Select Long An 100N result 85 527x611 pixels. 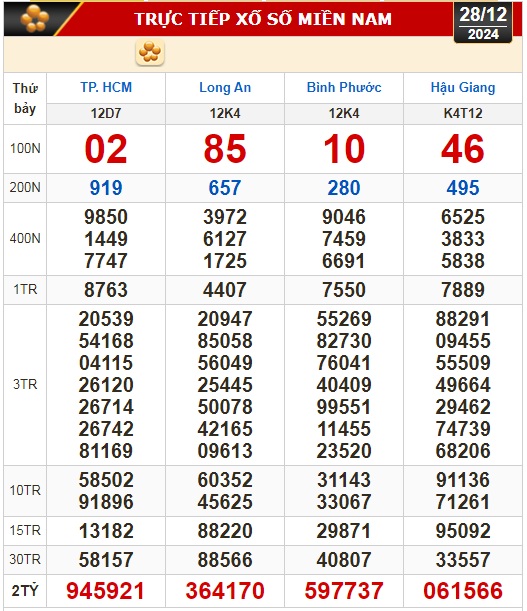pyautogui.click(x=225, y=149)
